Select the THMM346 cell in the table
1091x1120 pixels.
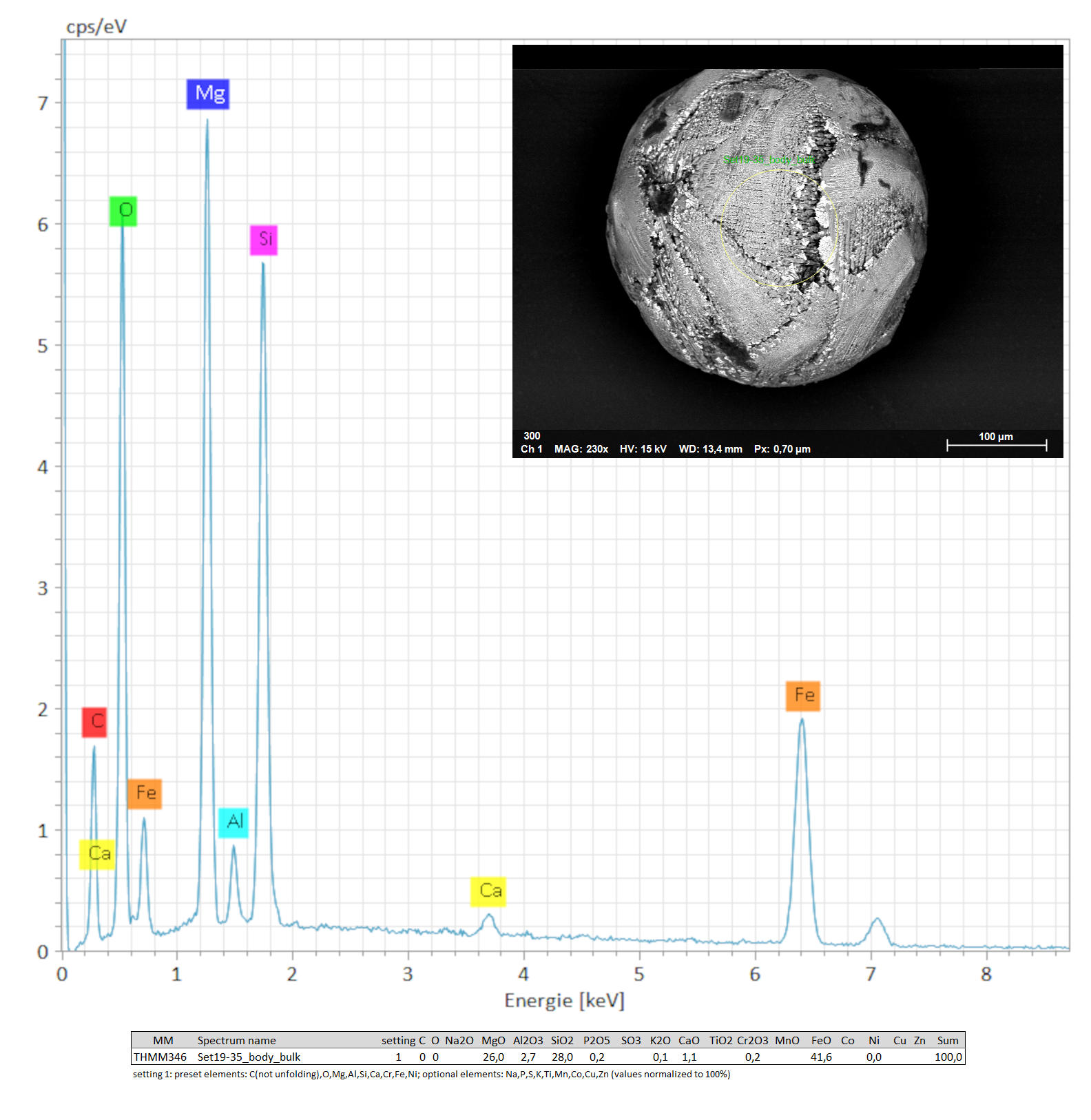160,1057
